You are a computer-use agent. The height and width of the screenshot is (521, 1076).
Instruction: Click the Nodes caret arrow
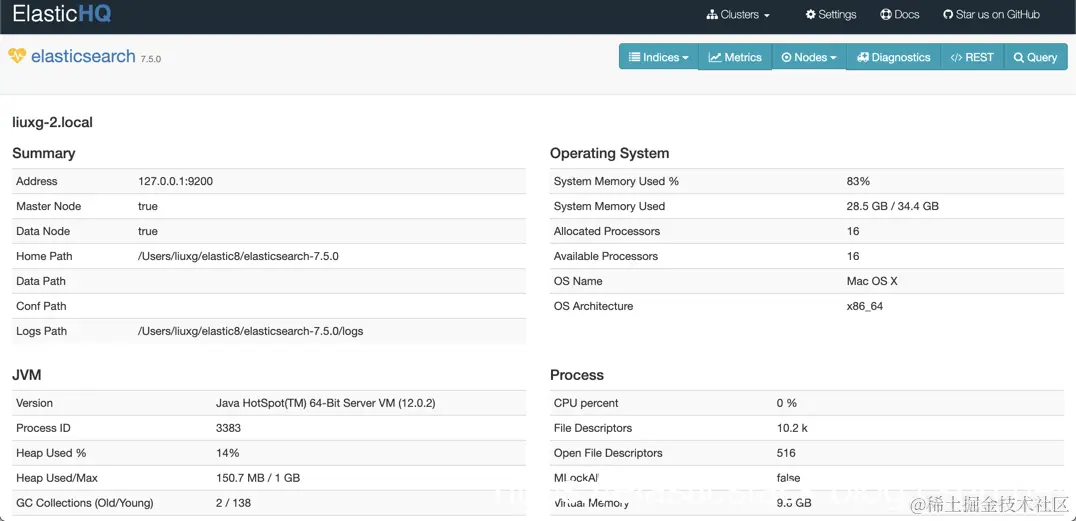[833, 58]
